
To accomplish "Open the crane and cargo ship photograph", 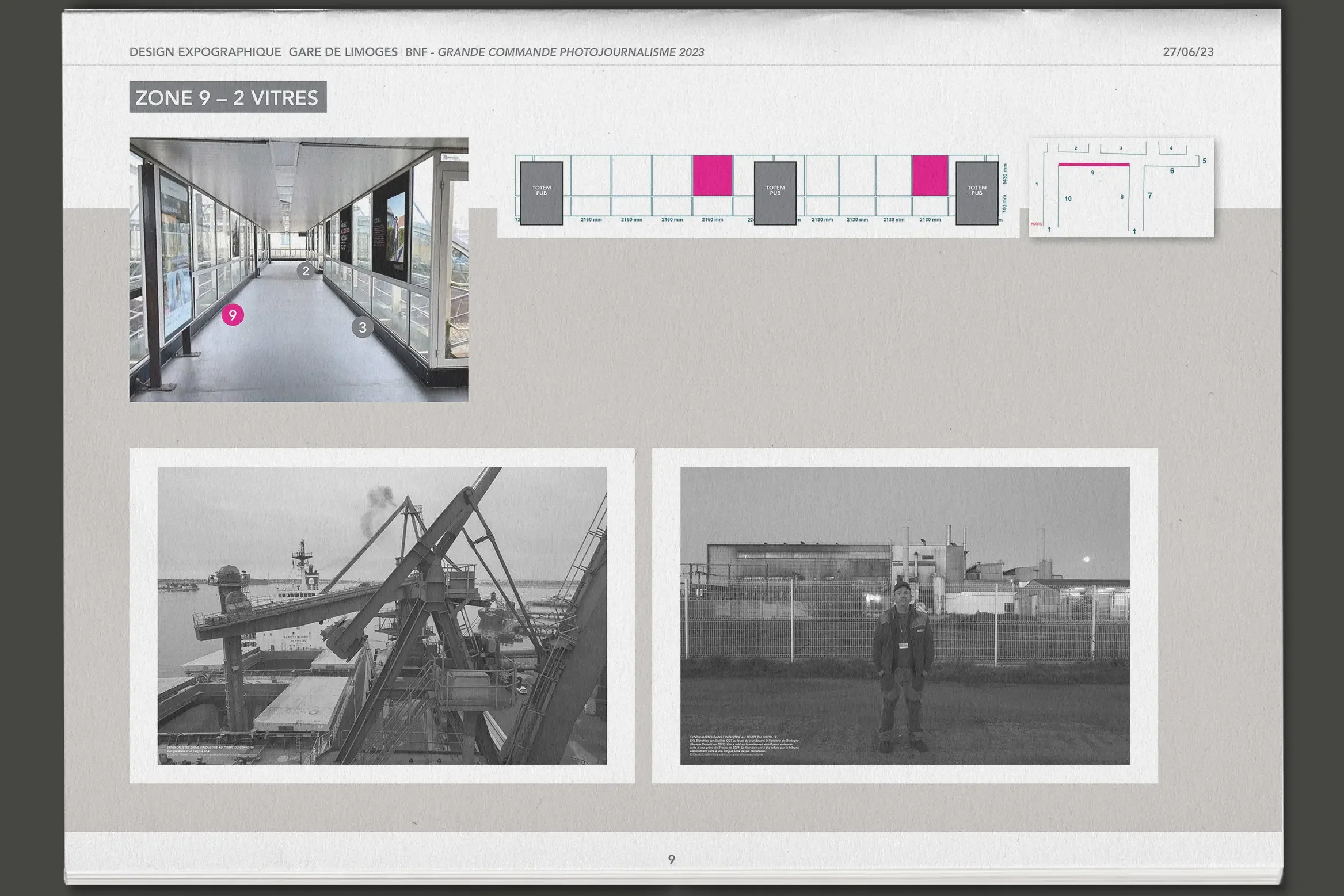I will [382, 616].
